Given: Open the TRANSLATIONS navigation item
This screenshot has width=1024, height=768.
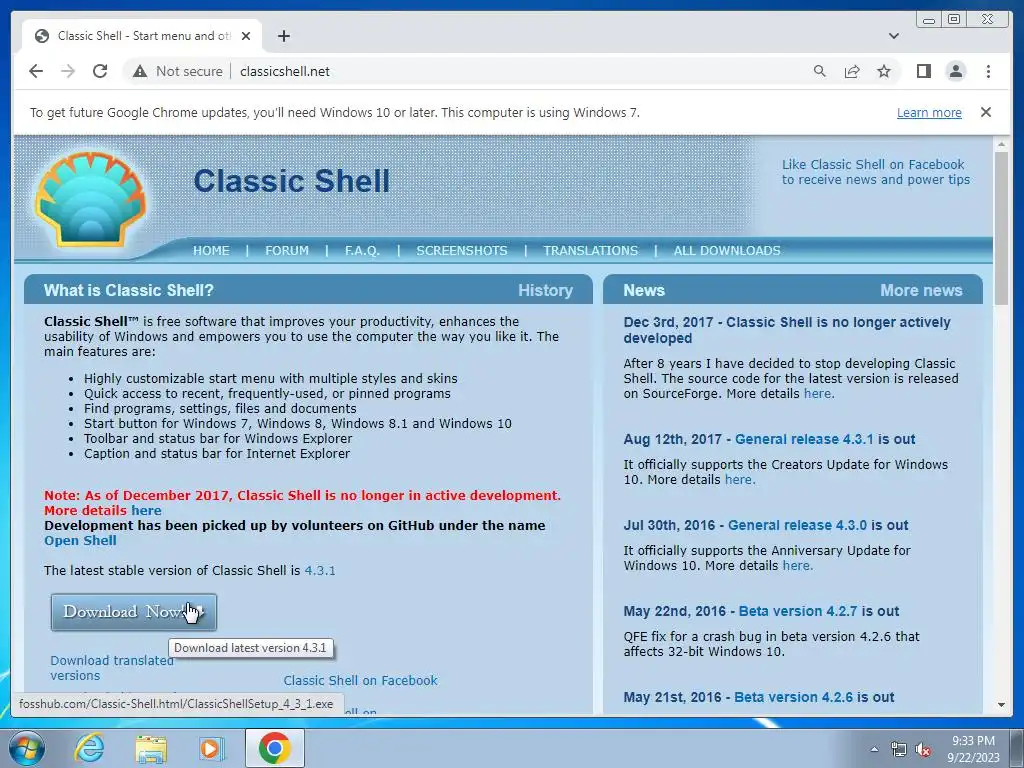Looking at the screenshot, I should (590, 251).
